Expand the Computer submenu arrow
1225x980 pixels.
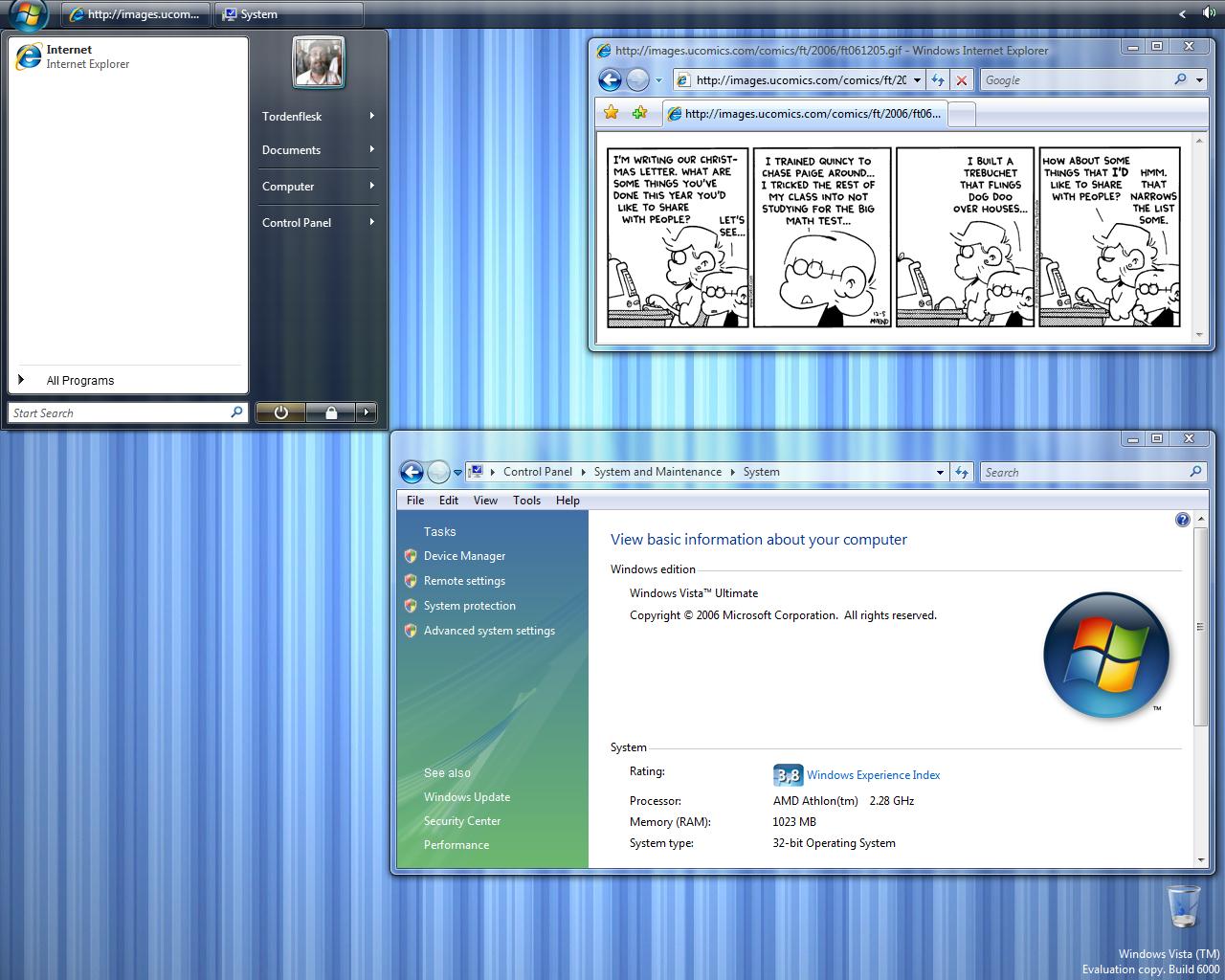click(371, 186)
